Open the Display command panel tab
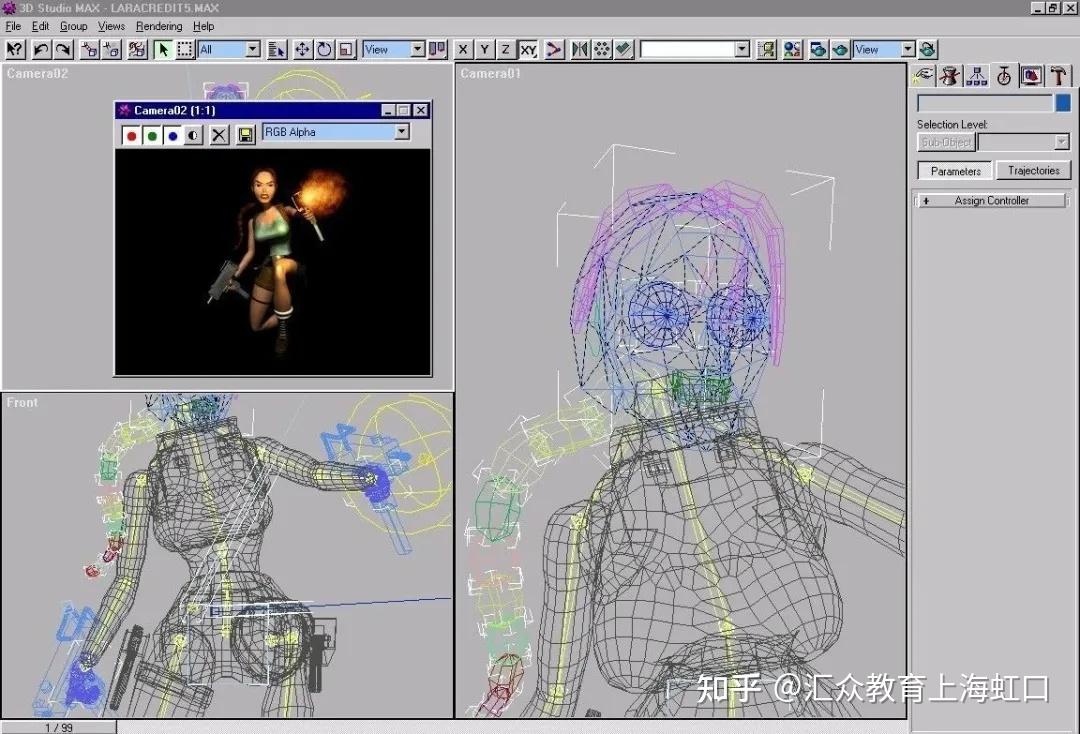 1030,75
